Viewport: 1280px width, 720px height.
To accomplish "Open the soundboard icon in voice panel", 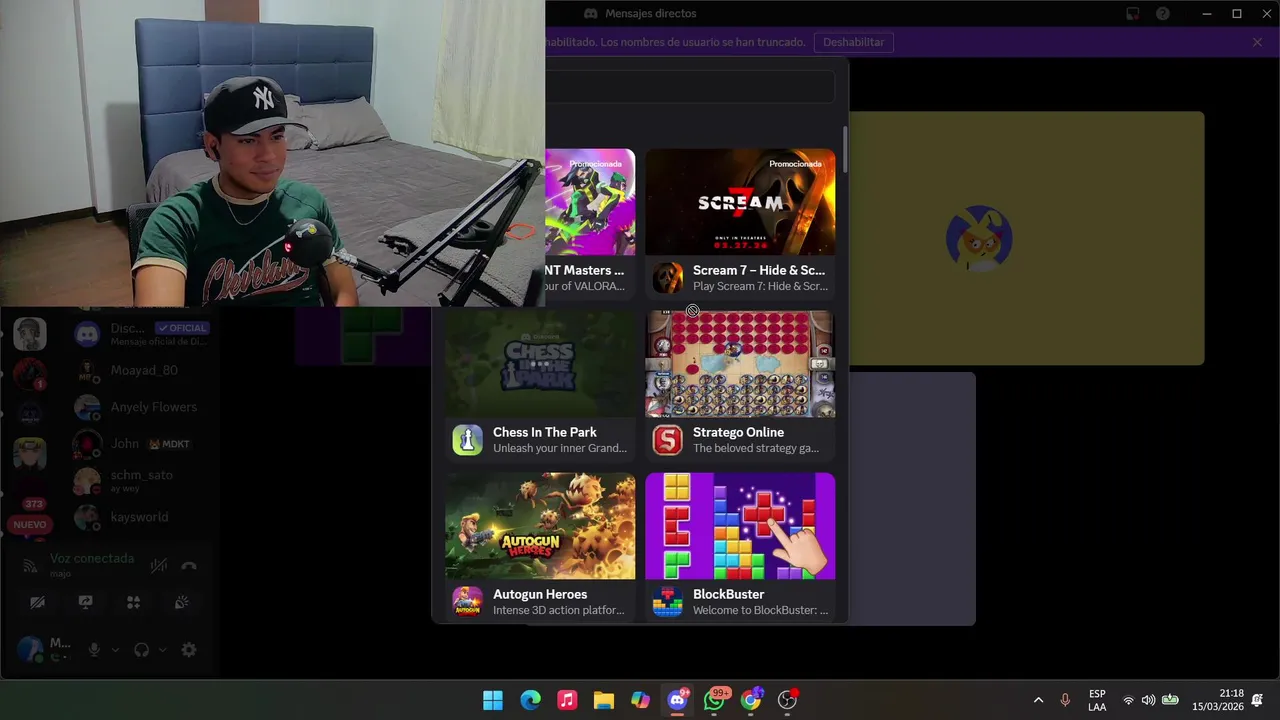I will (181, 602).
